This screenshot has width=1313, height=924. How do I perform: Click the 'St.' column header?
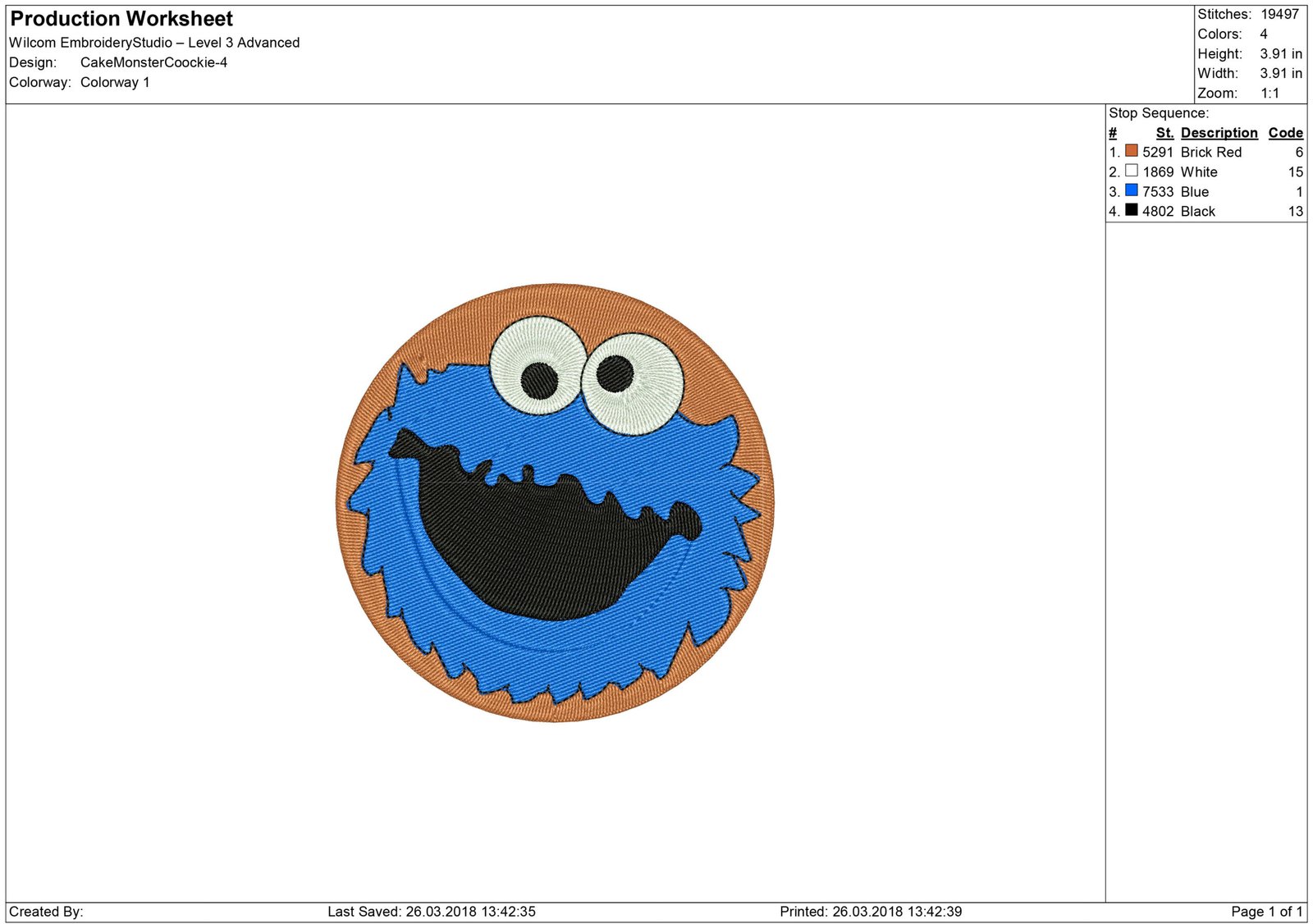(1165, 133)
